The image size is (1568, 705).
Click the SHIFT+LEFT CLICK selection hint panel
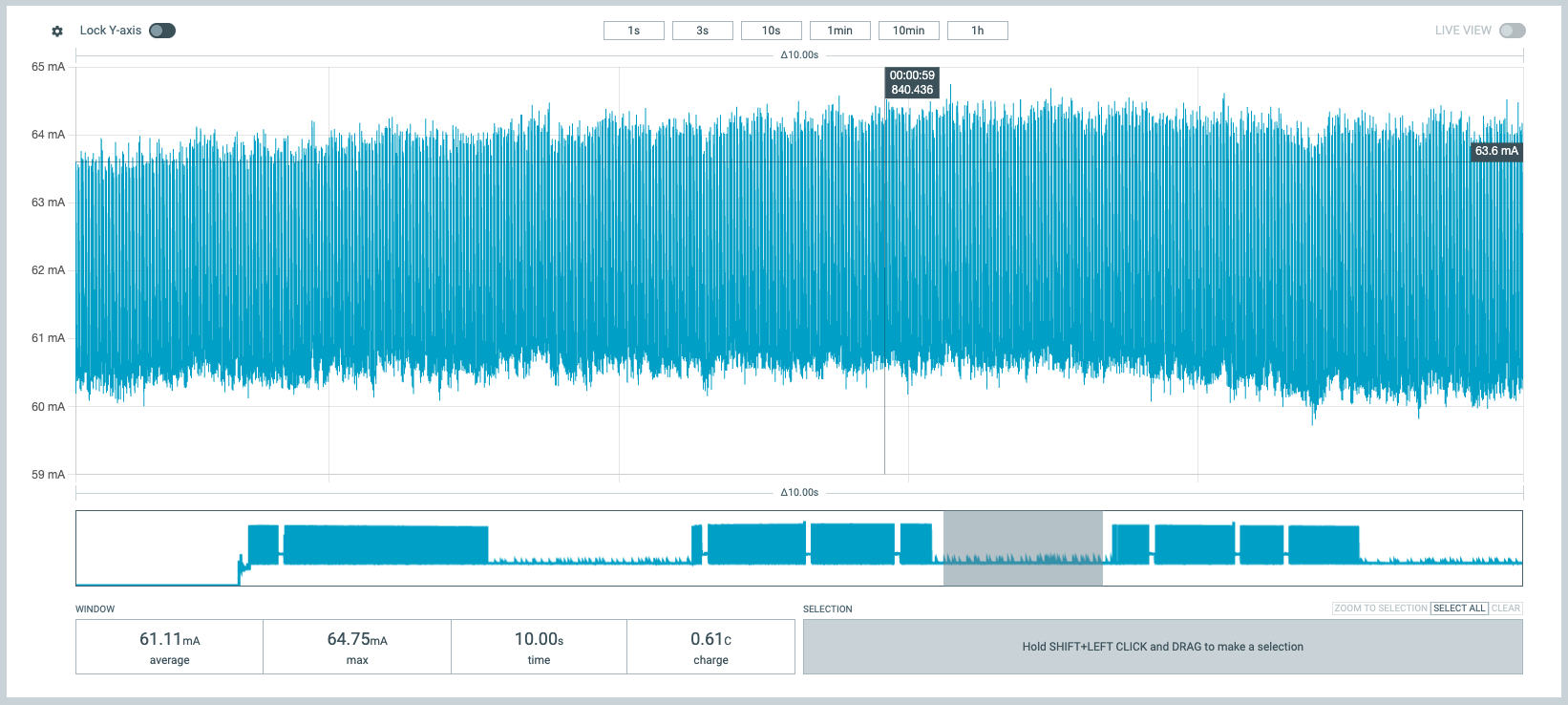click(x=1162, y=647)
